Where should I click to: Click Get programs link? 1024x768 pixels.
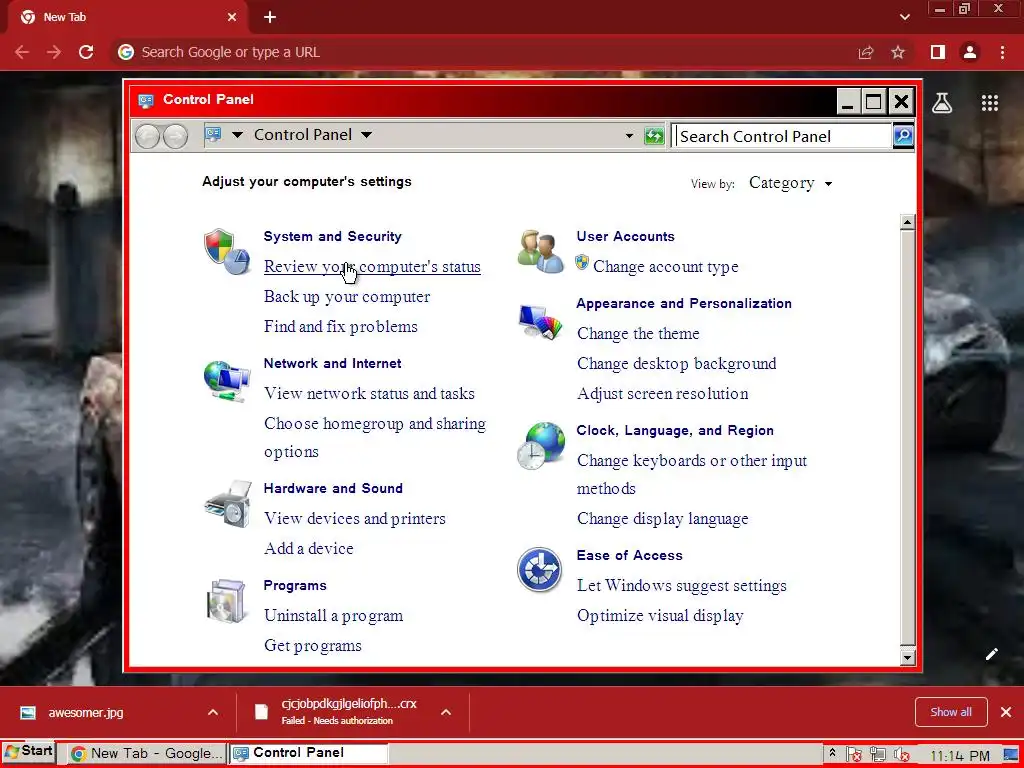[313, 645]
